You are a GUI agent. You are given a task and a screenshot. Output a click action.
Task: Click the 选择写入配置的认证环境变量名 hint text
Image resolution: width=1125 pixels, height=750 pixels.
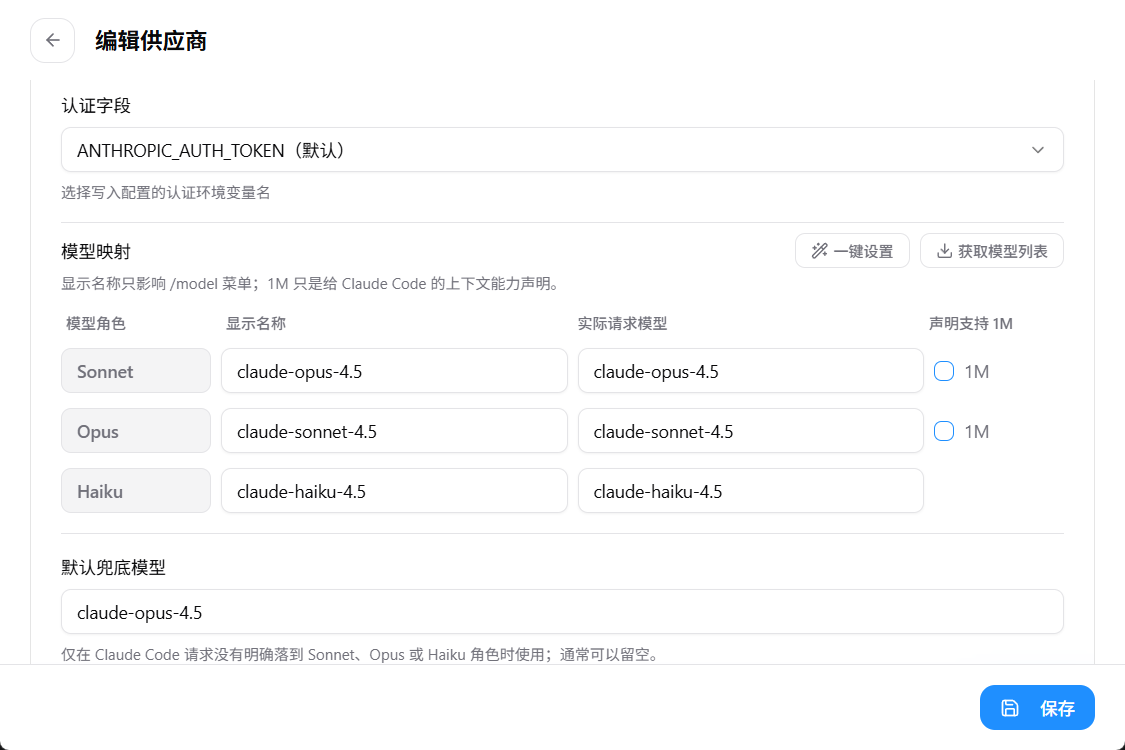[166, 192]
